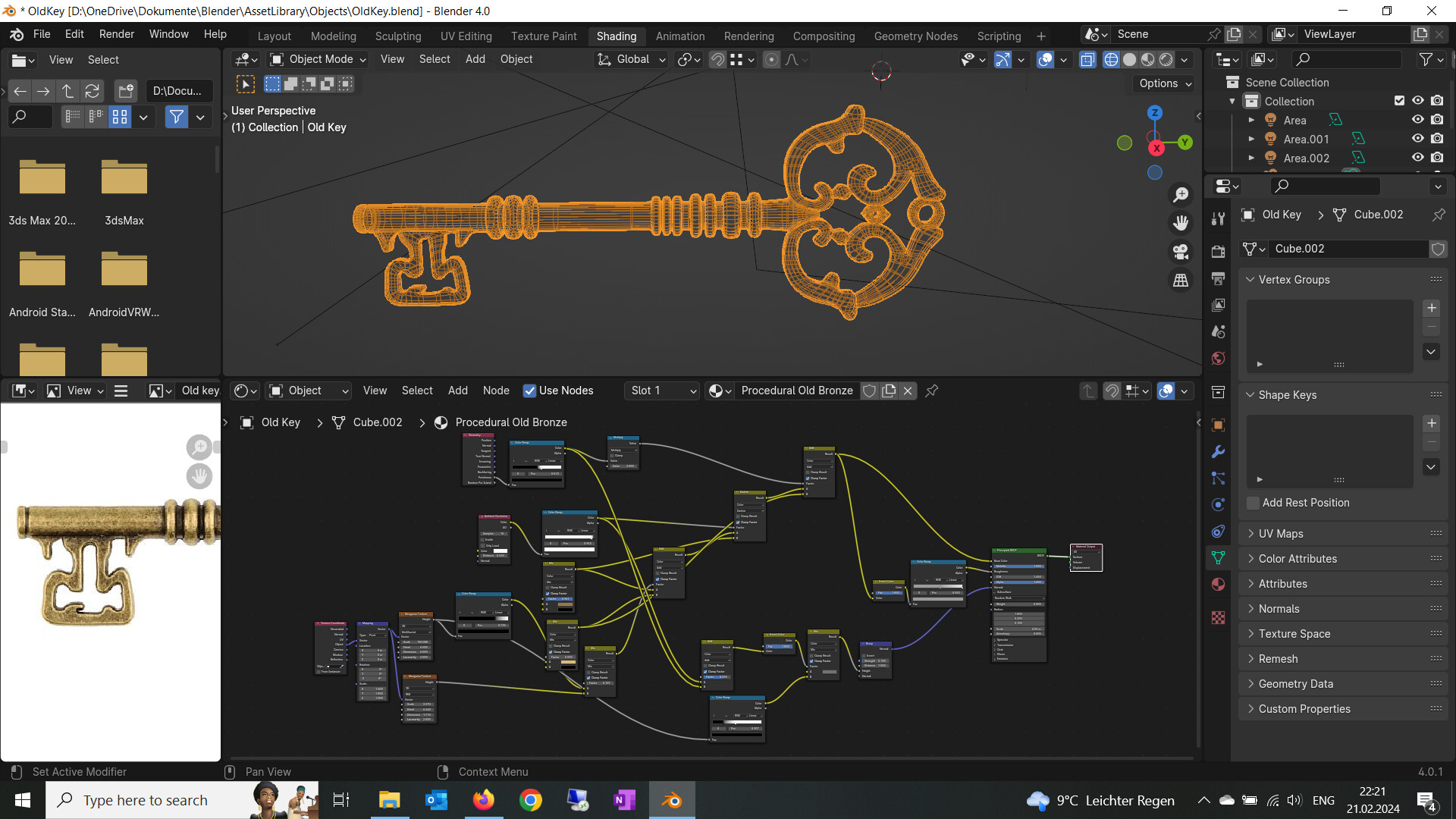1456x819 pixels.
Task: Add a new shape key
Action: pos(1431,423)
